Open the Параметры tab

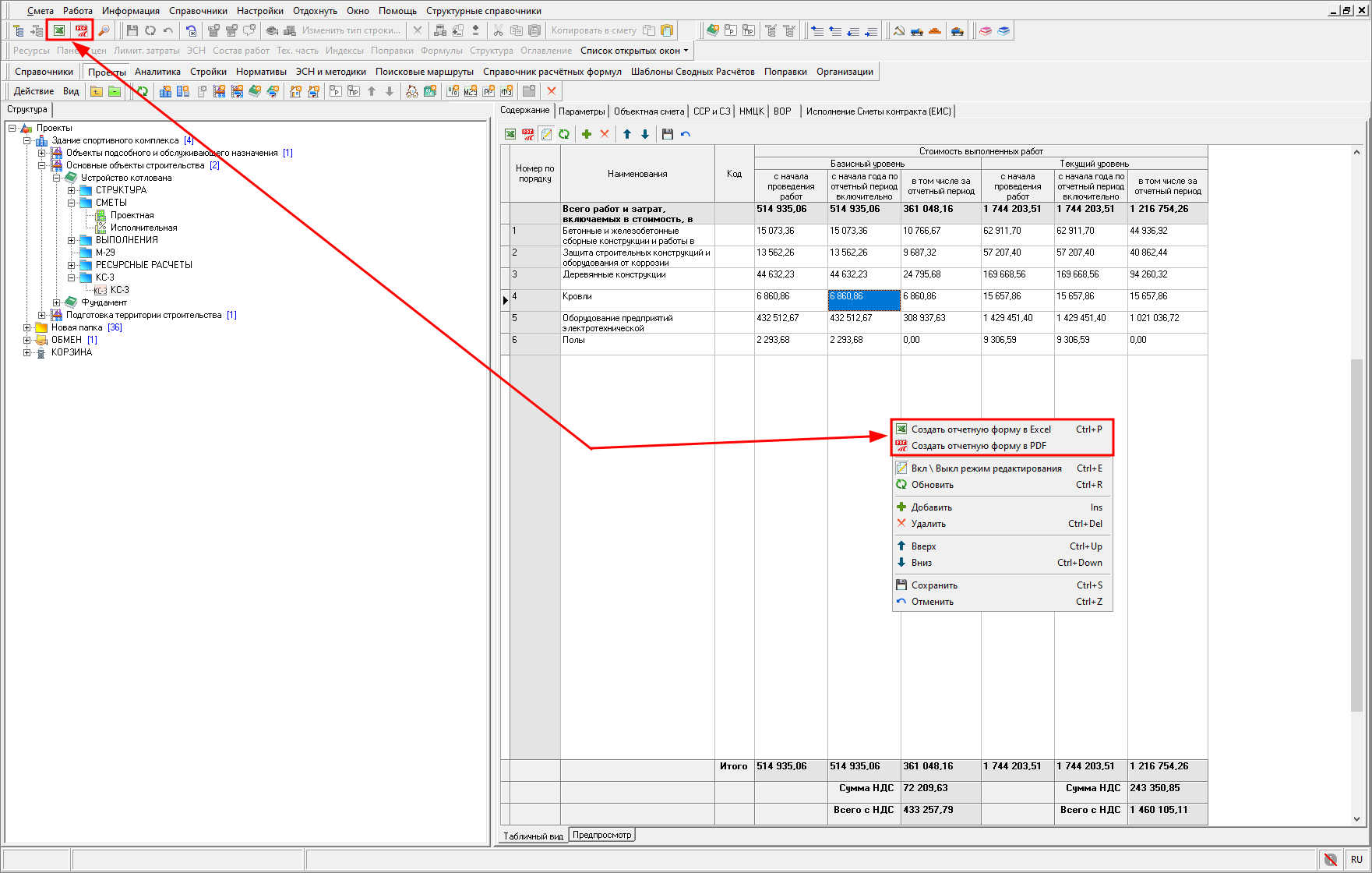pyautogui.click(x=581, y=111)
